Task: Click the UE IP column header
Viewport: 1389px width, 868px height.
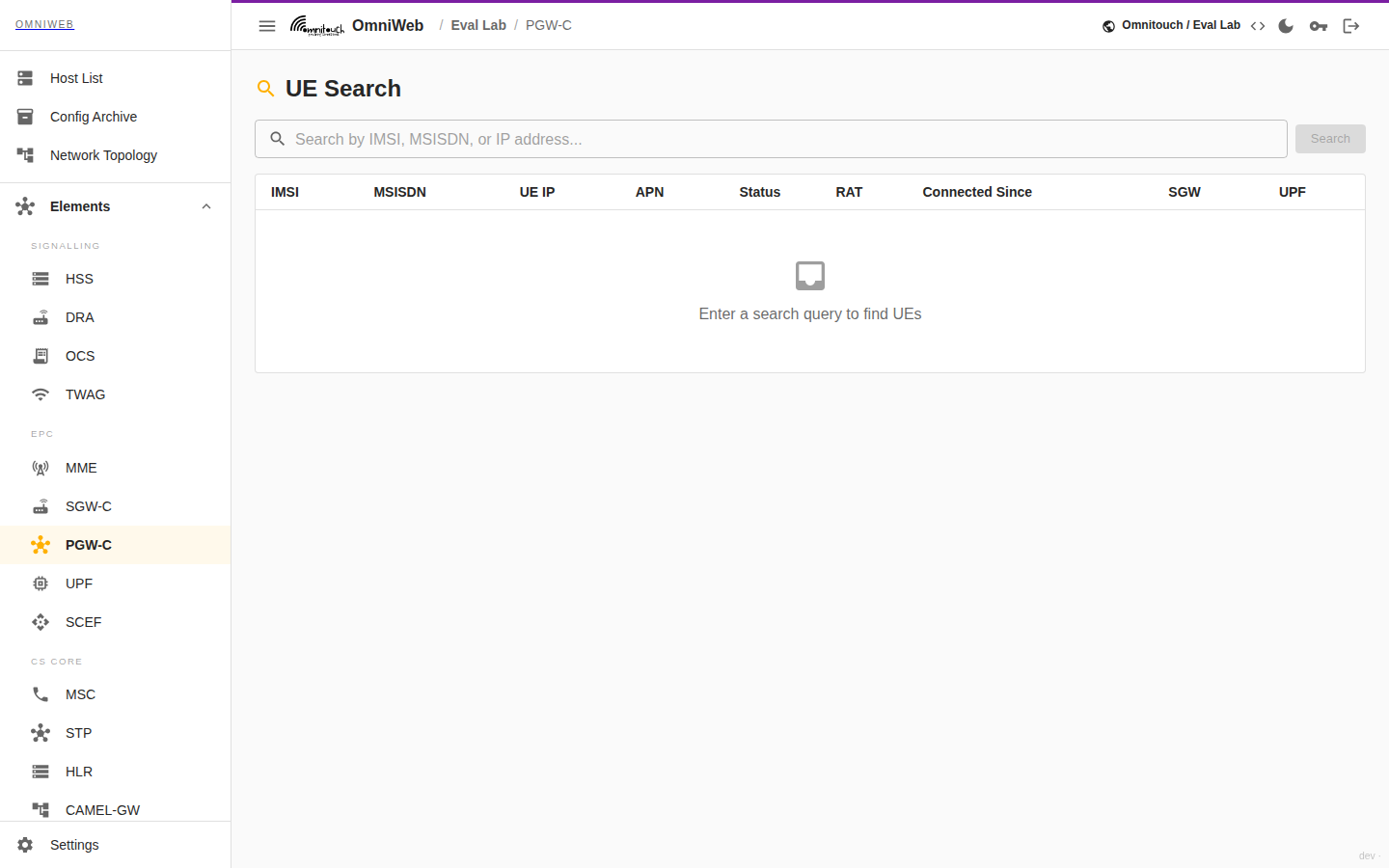Action: (537, 192)
